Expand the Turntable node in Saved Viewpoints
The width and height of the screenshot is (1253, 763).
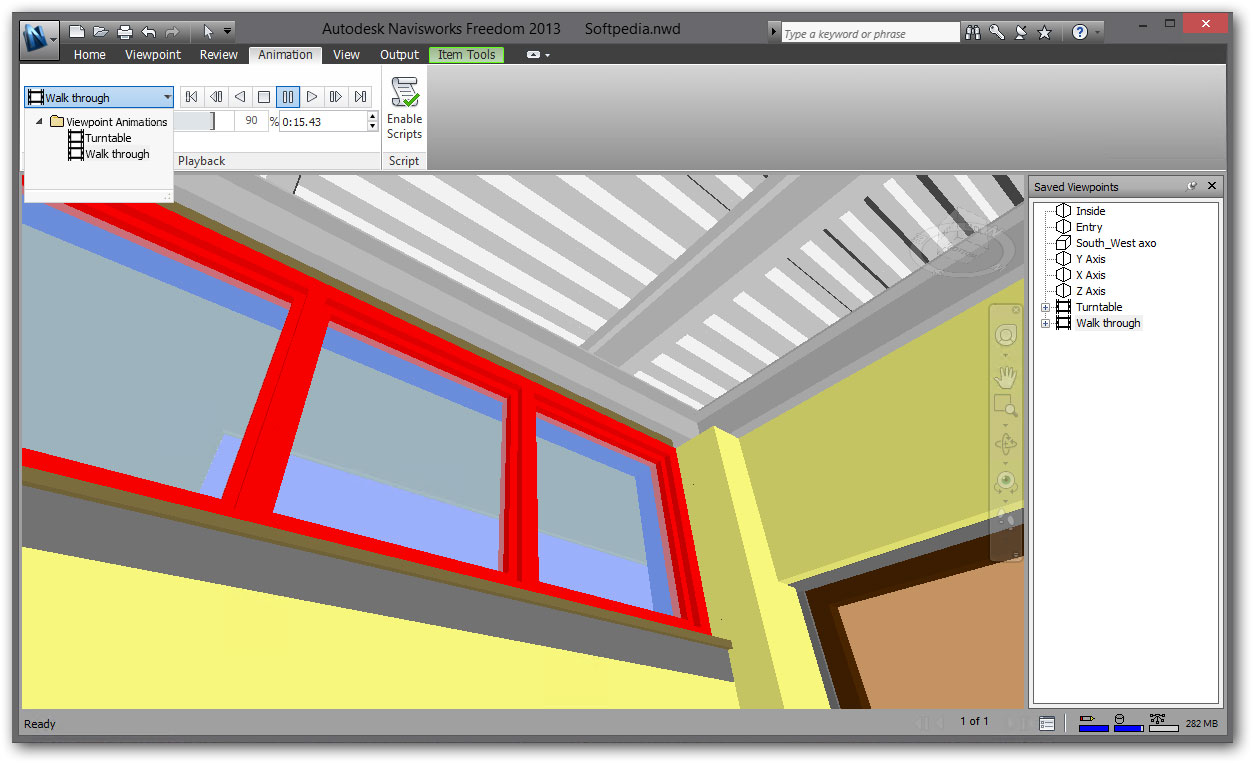pos(1046,307)
